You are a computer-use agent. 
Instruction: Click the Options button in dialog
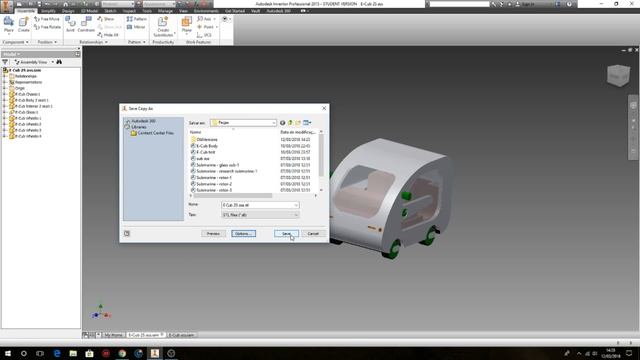244,234
